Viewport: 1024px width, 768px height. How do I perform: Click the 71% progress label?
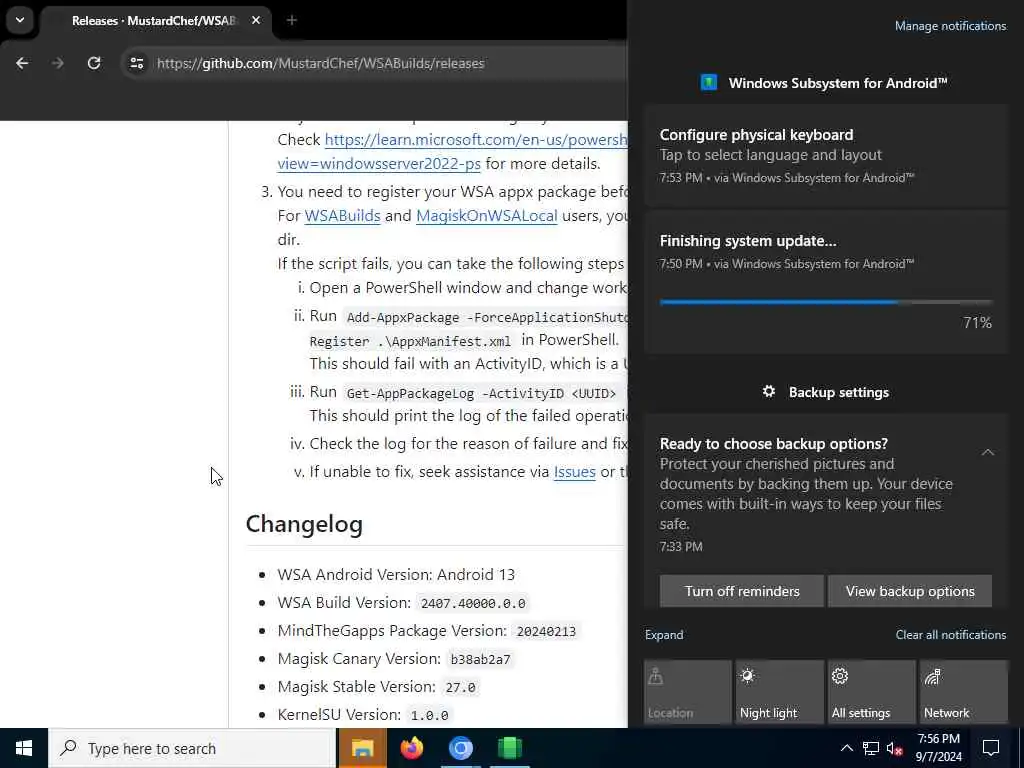tap(977, 323)
